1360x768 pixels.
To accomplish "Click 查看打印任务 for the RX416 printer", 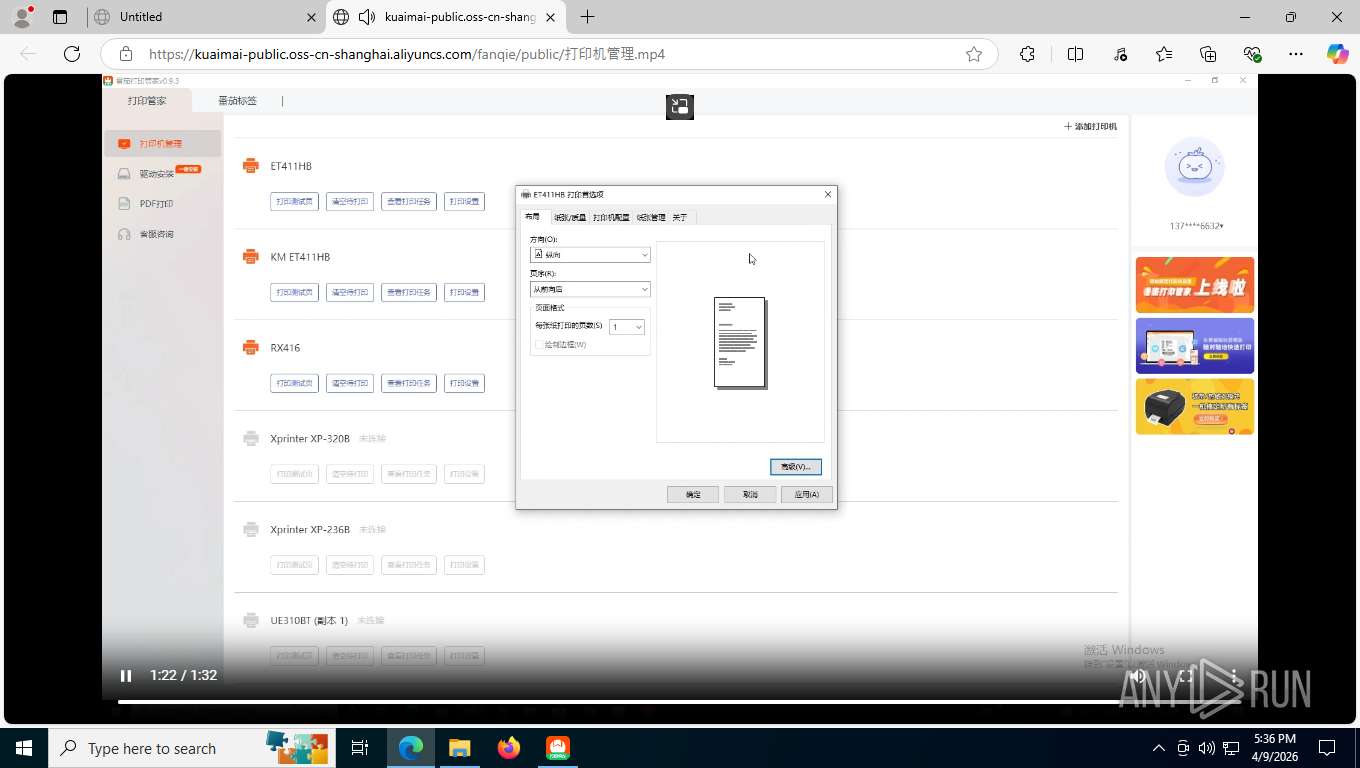I will click(x=409, y=383).
